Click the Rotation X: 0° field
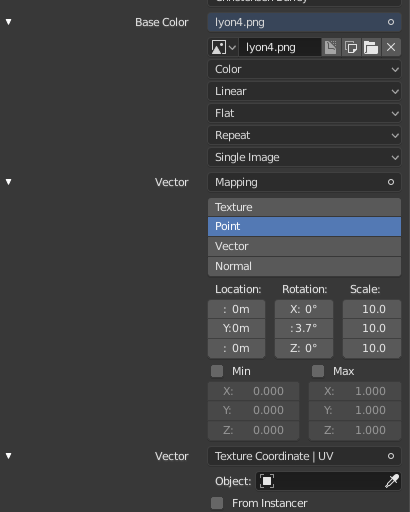Viewport: 410px width, 512px height. click(x=304, y=309)
